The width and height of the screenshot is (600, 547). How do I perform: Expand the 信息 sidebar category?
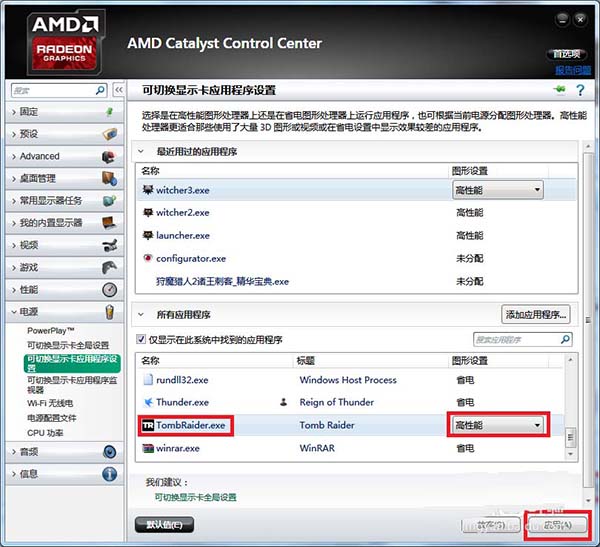tap(14, 474)
